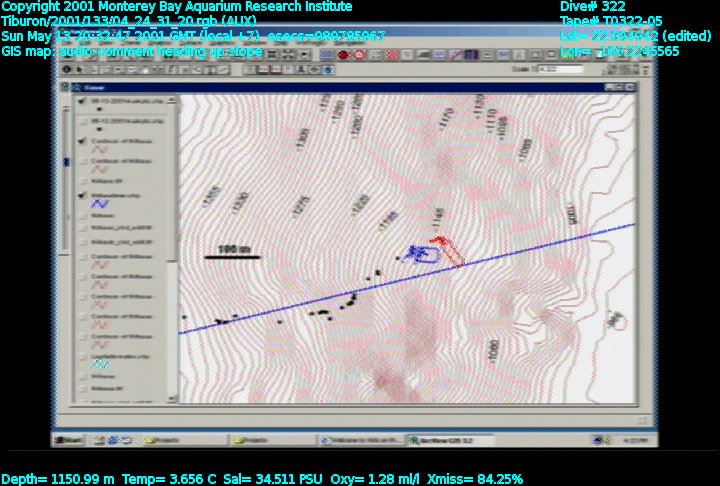Click the red checkered grid toolbar icon
The width and height of the screenshot is (720, 486).
392,55
